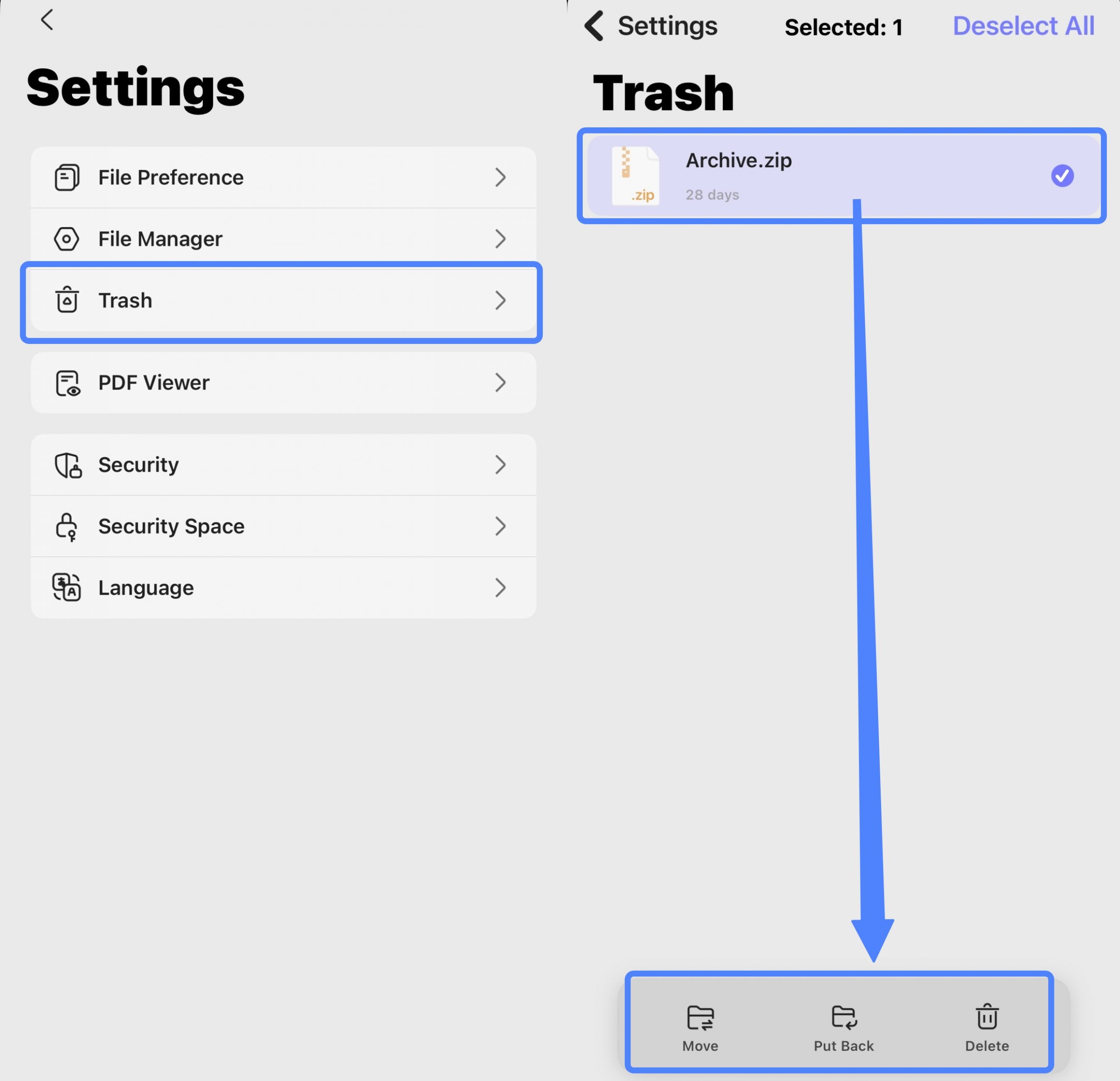Open the Trash settings row
The height and width of the screenshot is (1081, 1120).
pyautogui.click(x=283, y=300)
